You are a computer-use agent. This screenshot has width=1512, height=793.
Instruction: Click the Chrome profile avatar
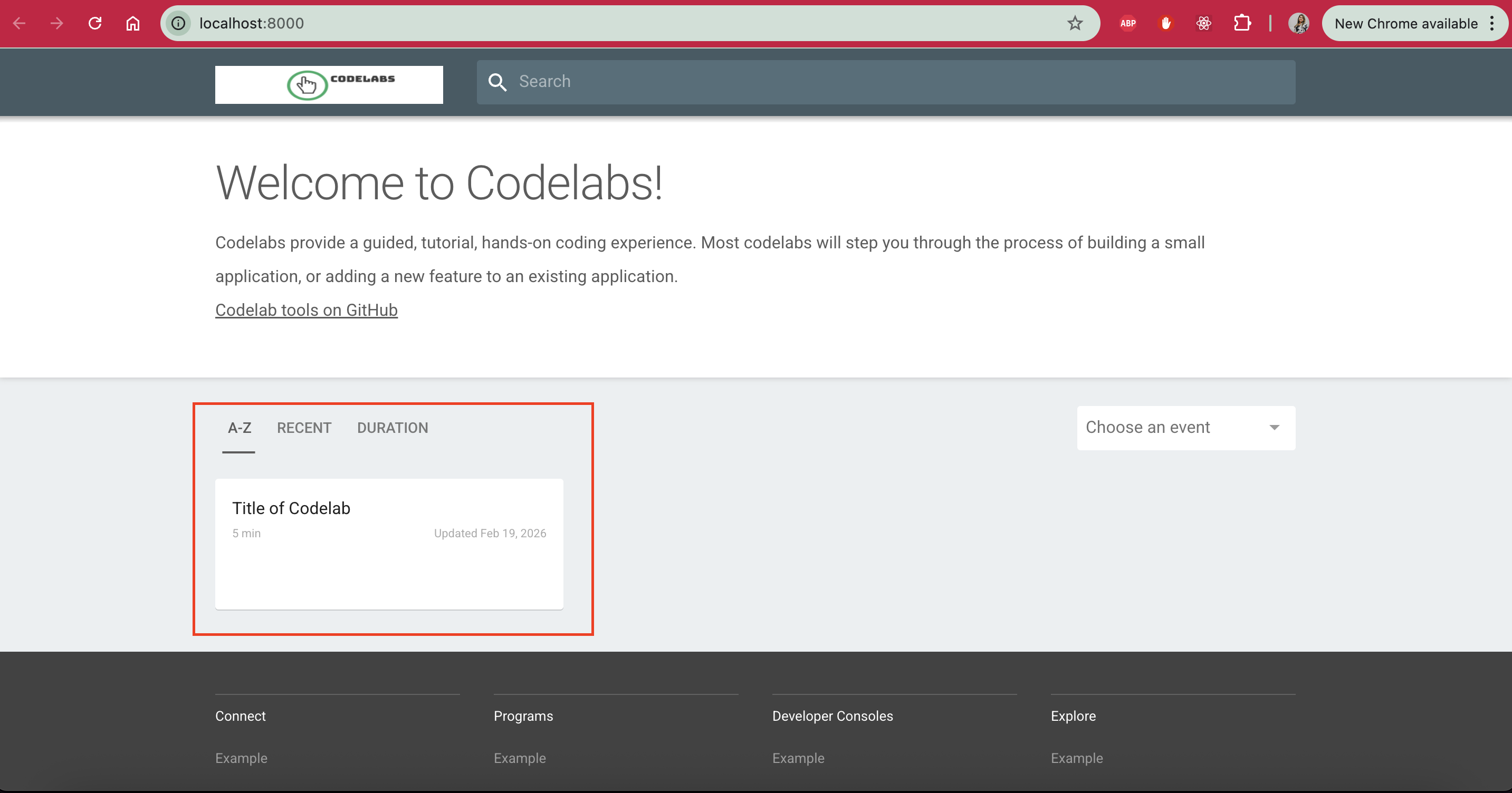pos(1298,23)
